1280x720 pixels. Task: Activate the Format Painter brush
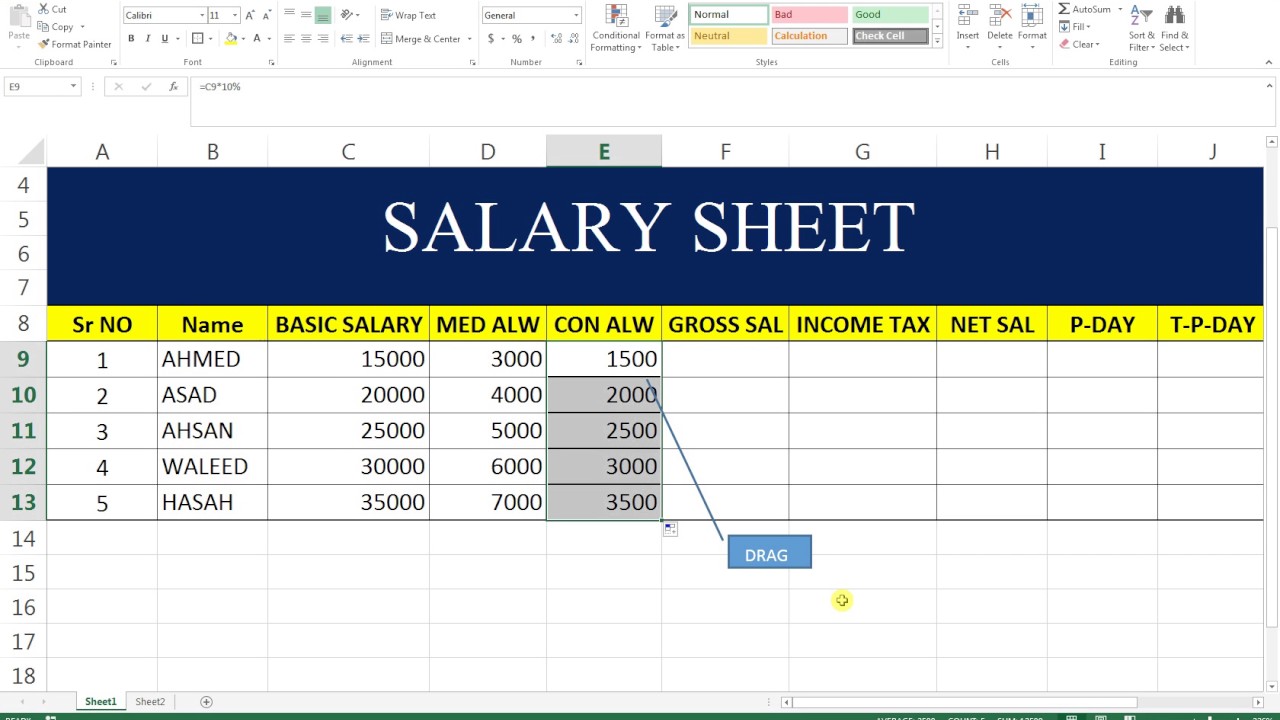[x=44, y=44]
